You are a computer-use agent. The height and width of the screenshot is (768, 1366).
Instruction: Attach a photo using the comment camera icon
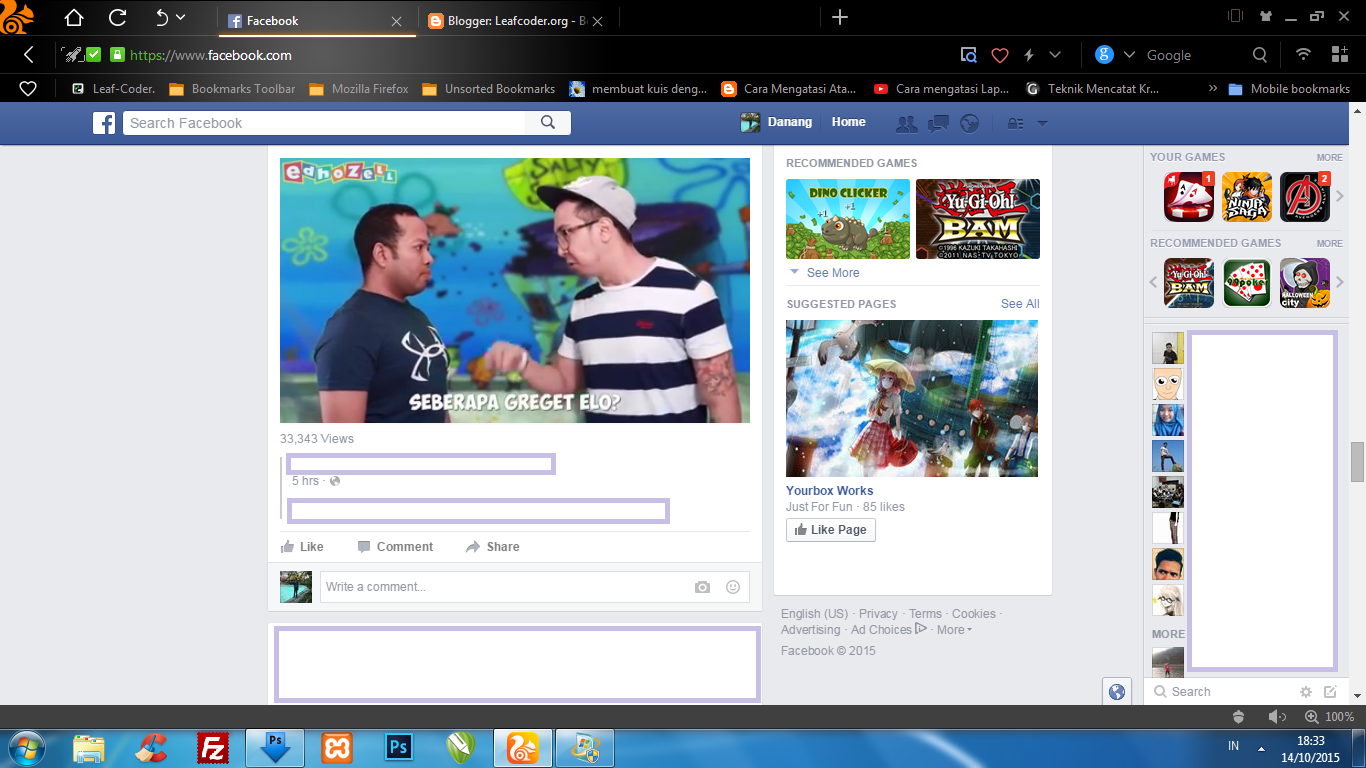click(703, 587)
